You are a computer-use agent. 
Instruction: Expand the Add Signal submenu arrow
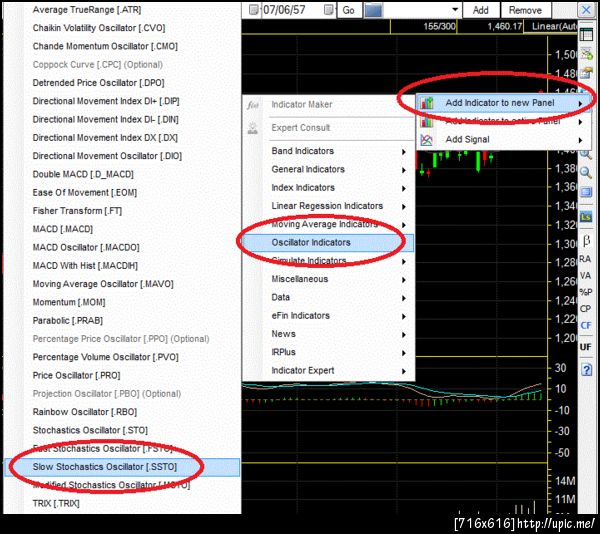(x=580, y=140)
